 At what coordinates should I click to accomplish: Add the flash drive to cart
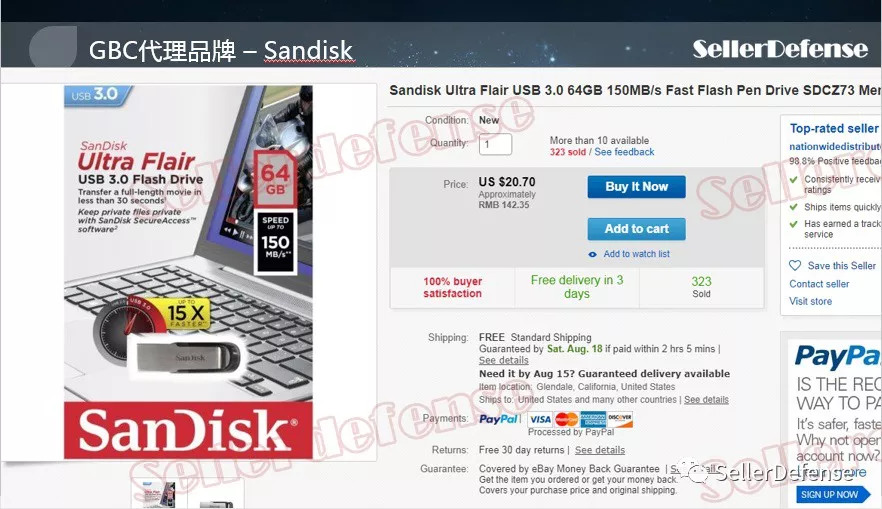click(636, 229)
